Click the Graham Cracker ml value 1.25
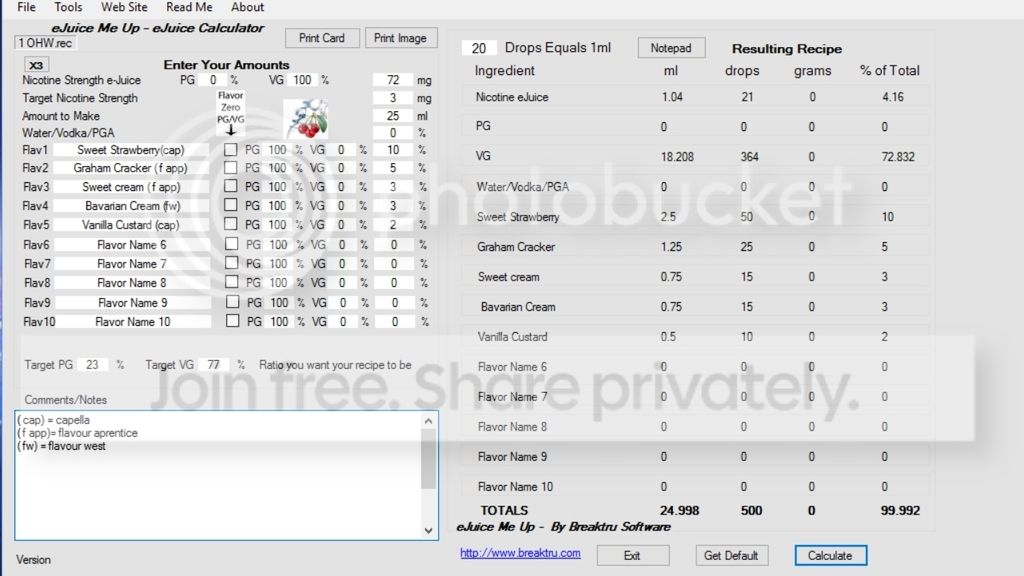This screenshot has width=1024, height=576. pyautogui.click(x=671, y=247)
